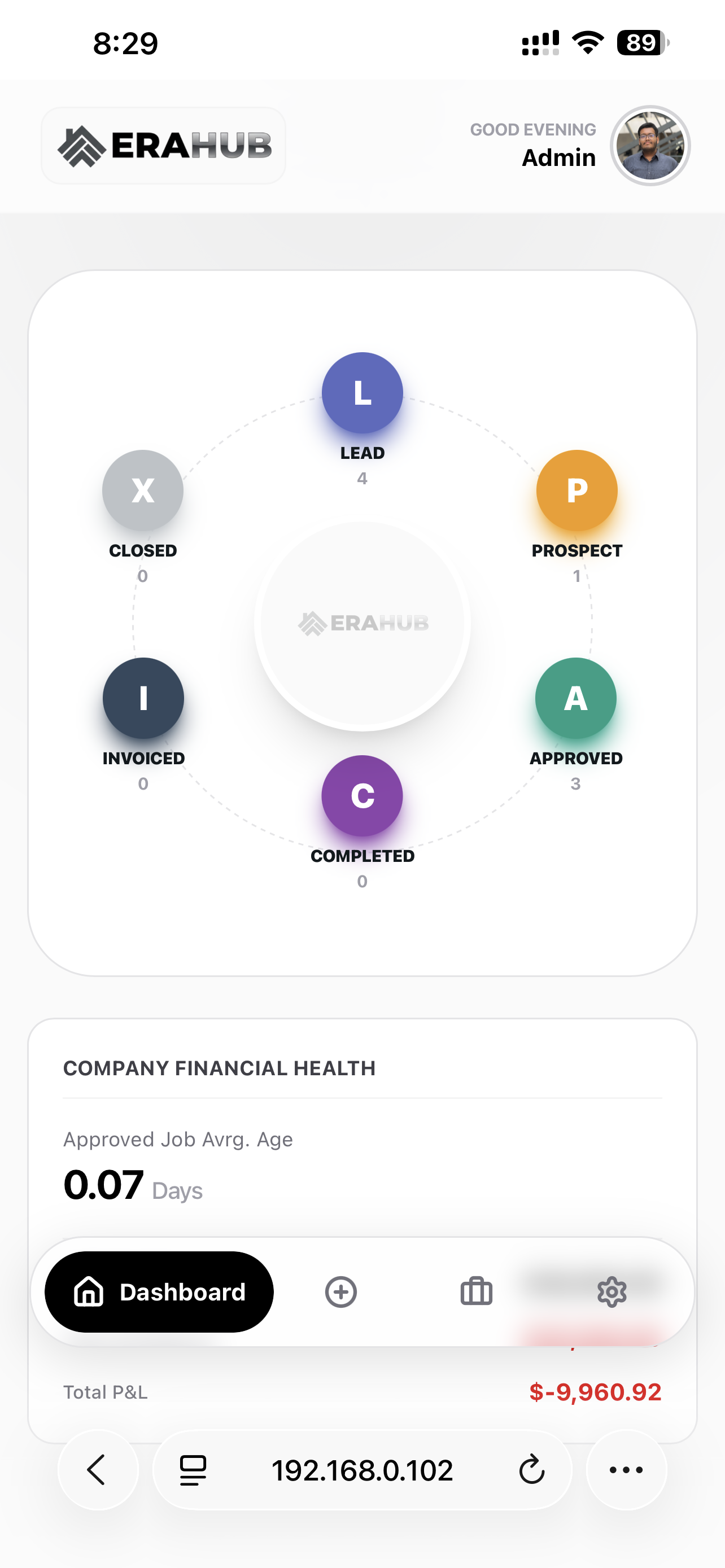Select the dark Invoiced stage circle
Image resolution: width=725 pixels, height=1568 pixels.
[143, 698]
